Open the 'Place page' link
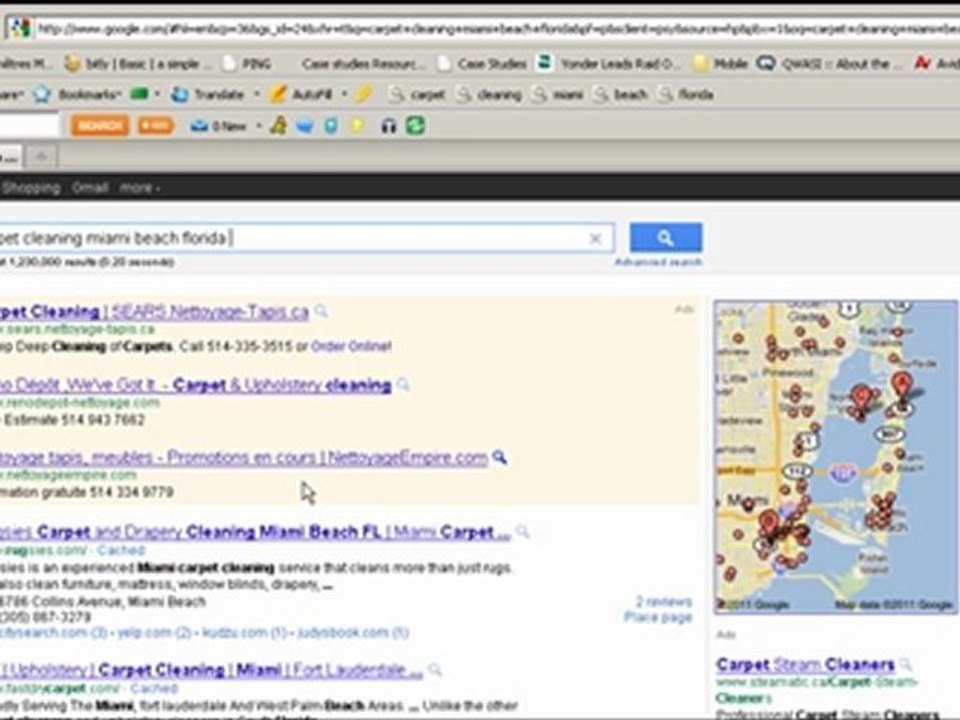 click(x=658, y=617)
